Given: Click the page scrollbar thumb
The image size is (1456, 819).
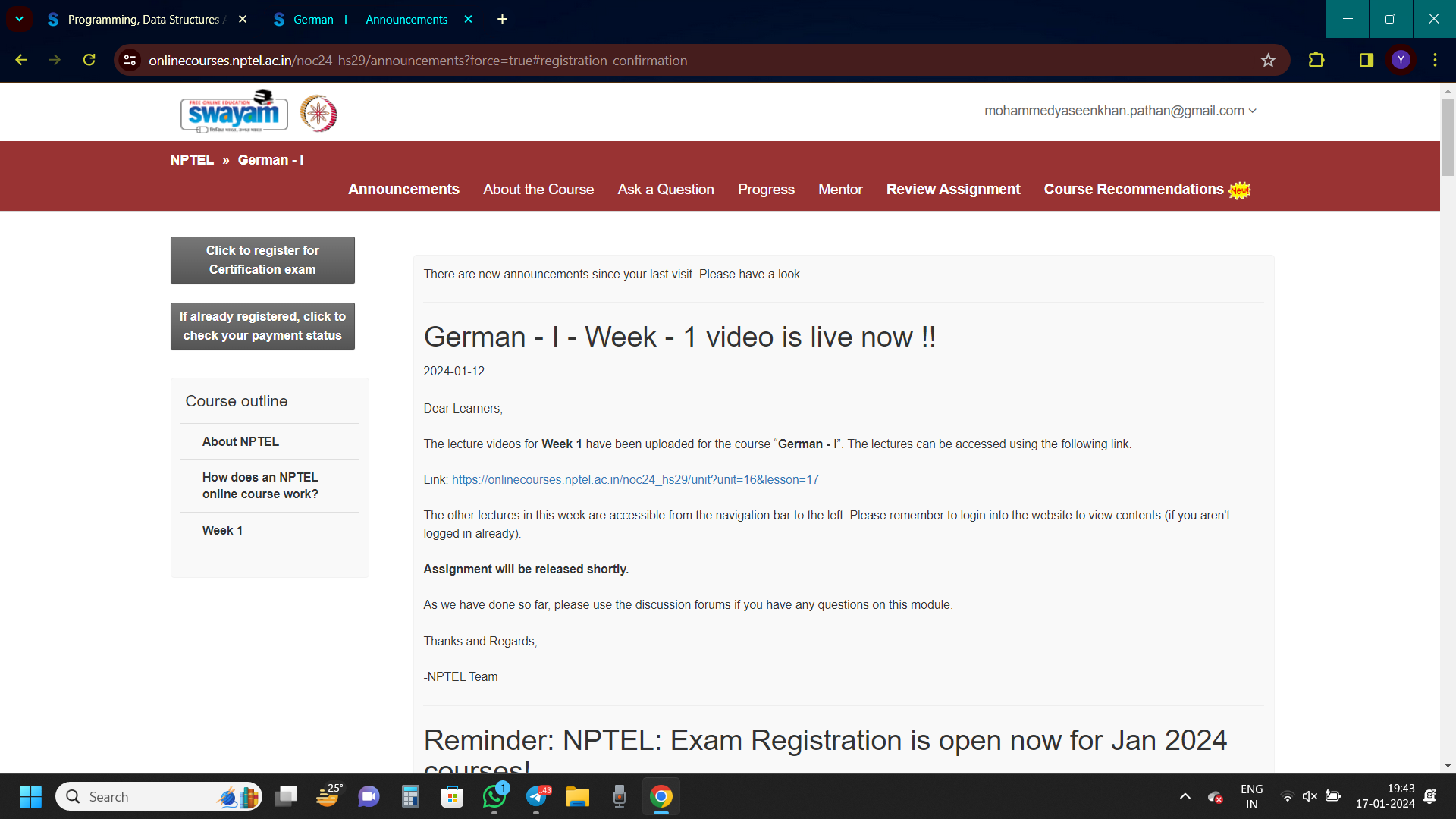Looking at the screenshot, I should 1448,136.
